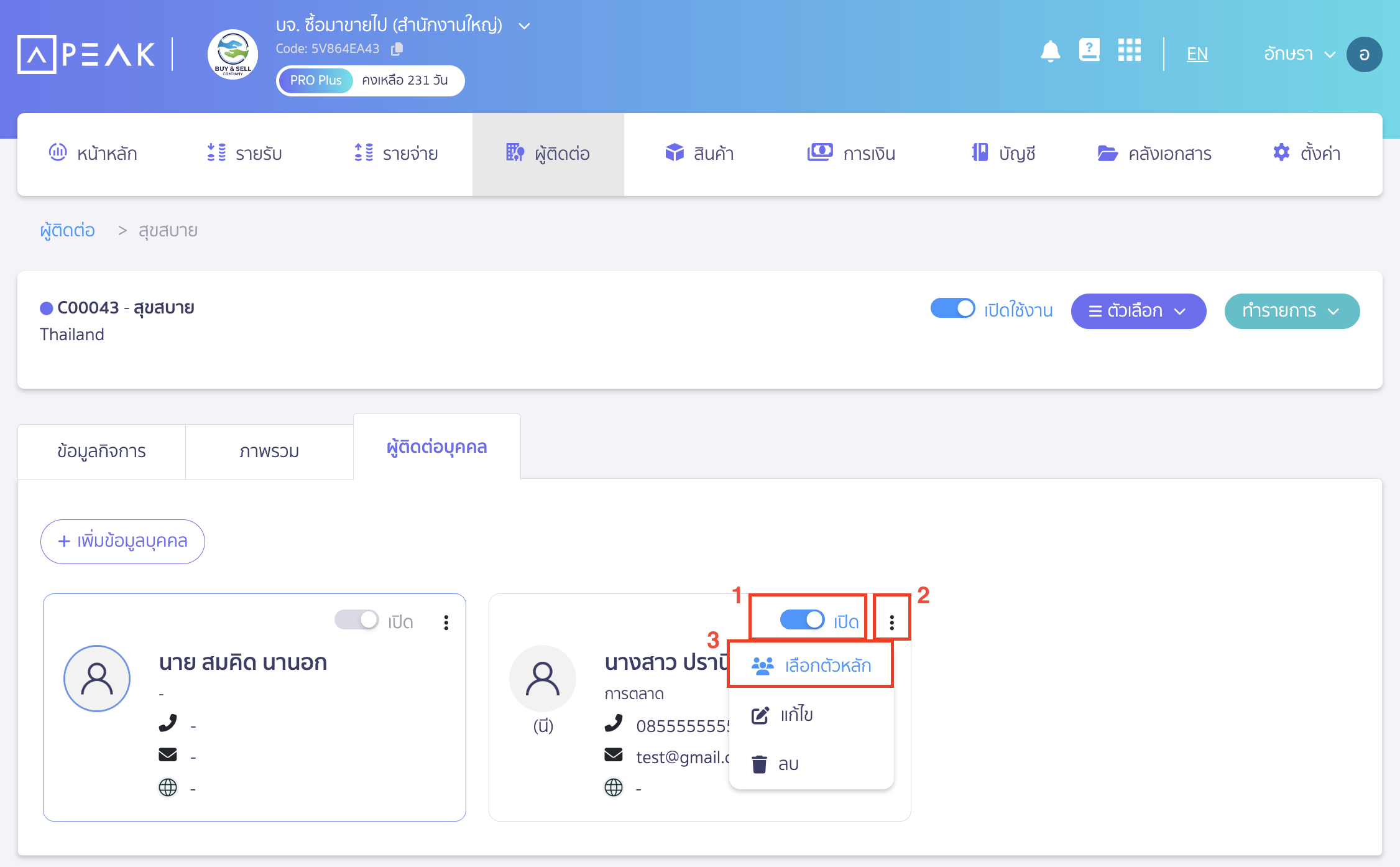This screenshot has height=867, width=1400.
Task: Click the help question mark icon
Action: 1089,50
